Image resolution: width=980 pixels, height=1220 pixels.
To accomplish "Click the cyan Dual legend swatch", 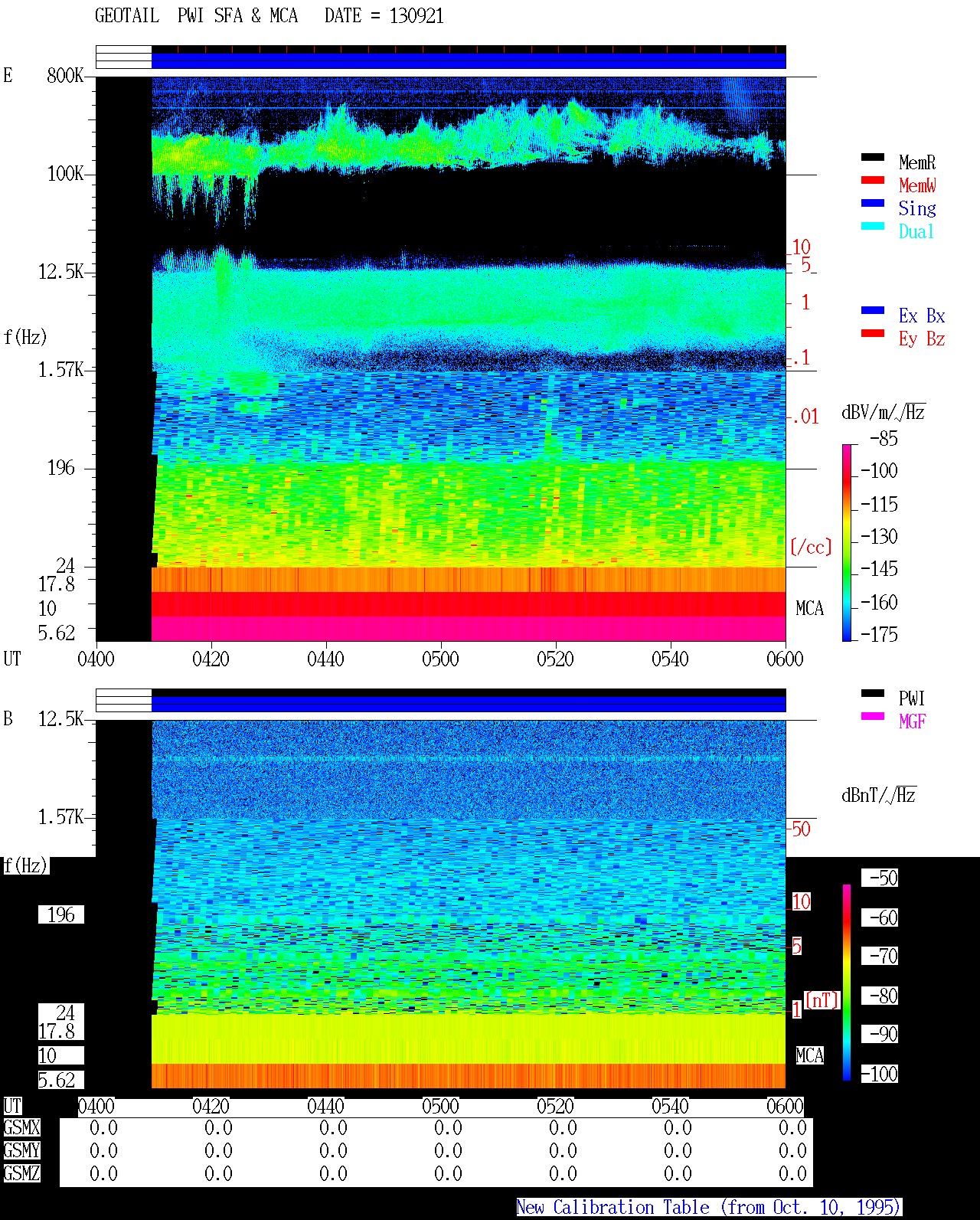I will [x=873, y=226].
